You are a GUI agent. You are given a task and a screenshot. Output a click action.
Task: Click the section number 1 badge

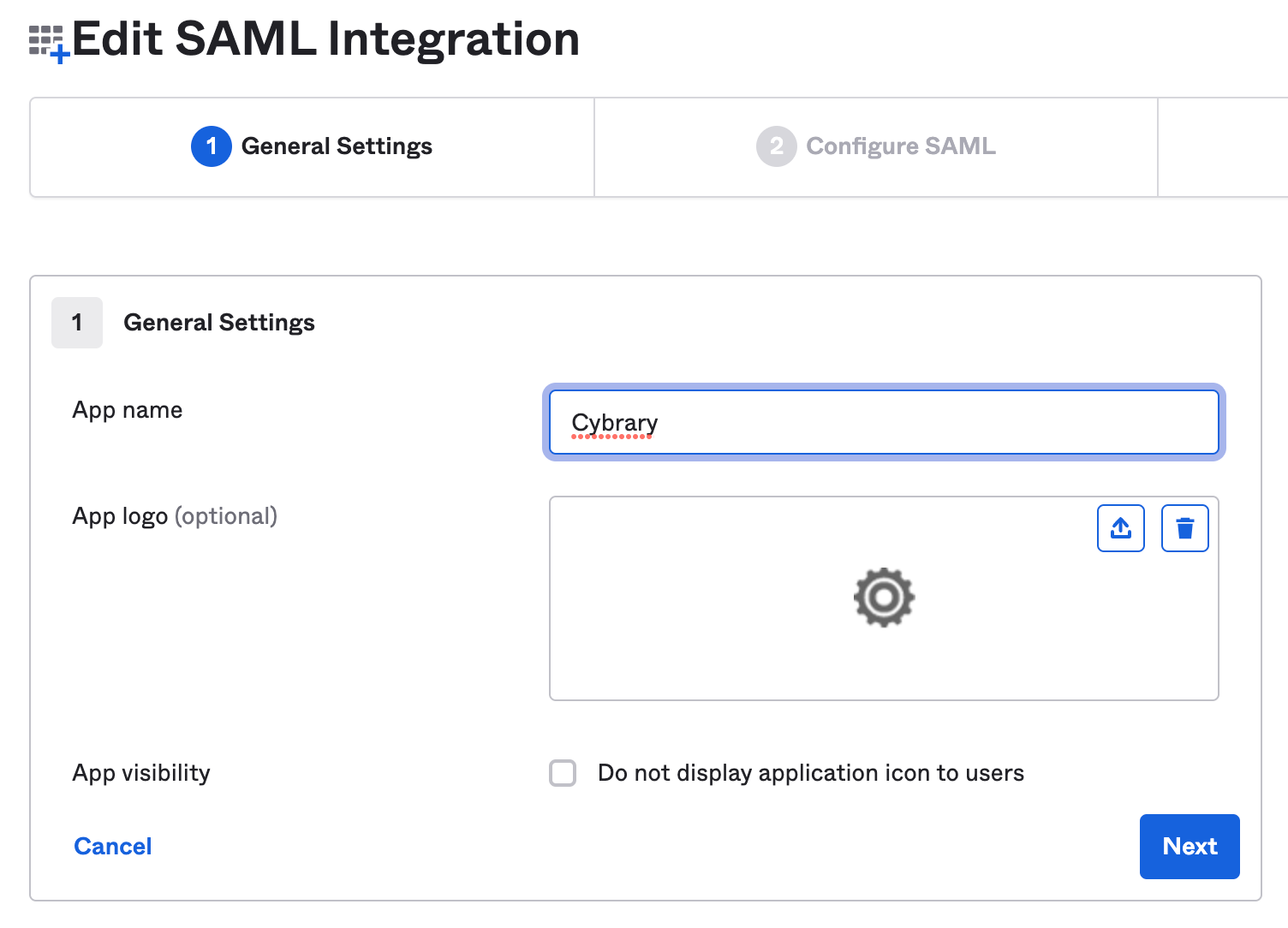coord(77,323)
